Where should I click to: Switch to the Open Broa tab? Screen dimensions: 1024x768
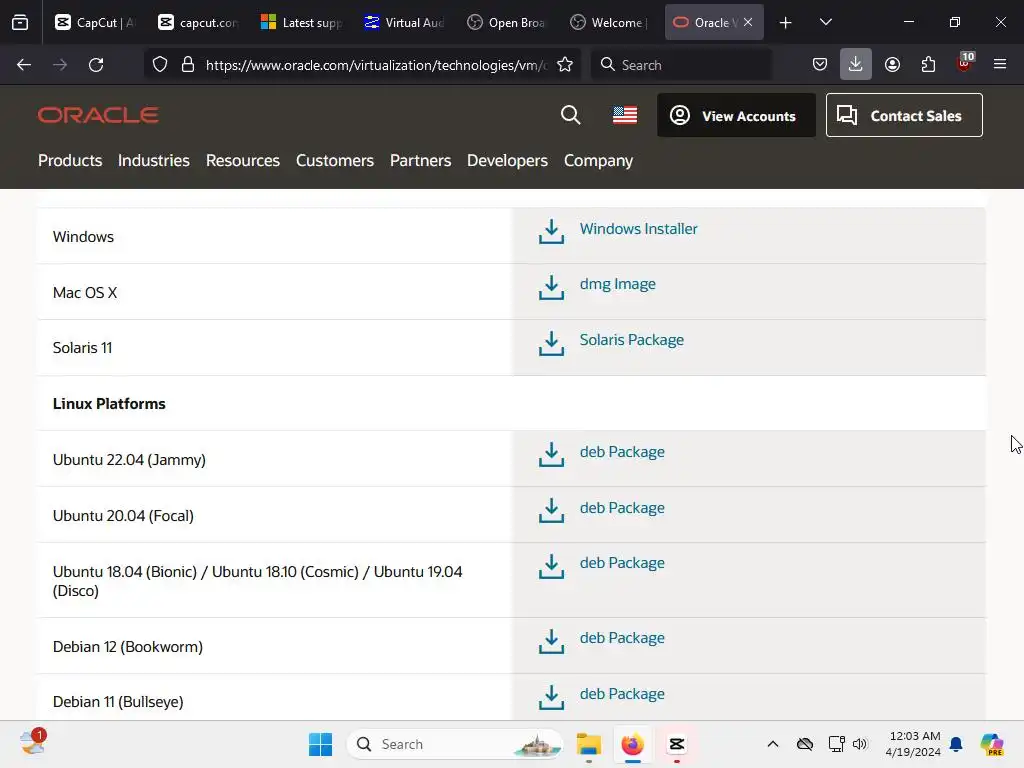click(x=507, y=22)
